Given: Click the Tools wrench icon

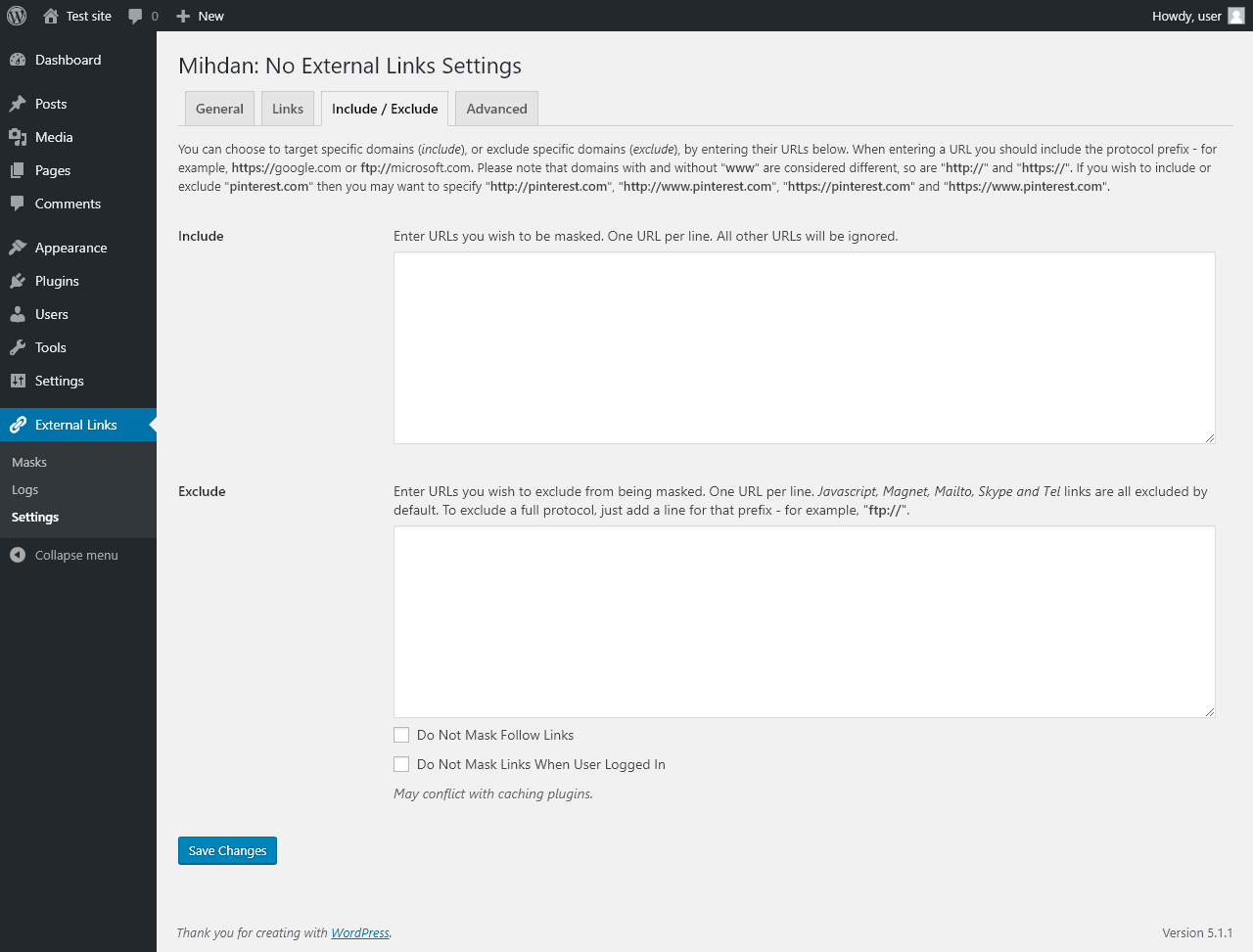Looking at the screenshot, I should [x=18, y=347].
